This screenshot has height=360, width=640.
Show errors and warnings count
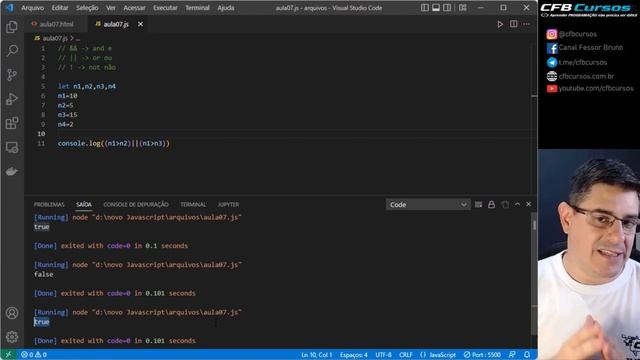pos(34,355)
